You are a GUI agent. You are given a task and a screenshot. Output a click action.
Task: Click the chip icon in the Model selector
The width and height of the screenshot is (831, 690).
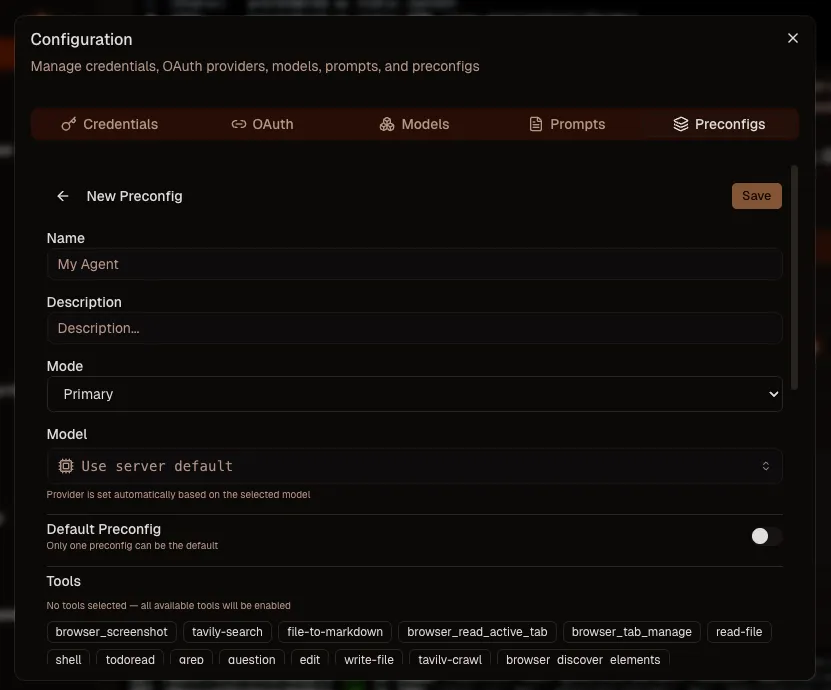pyautogui.click(x=66, y=466)
